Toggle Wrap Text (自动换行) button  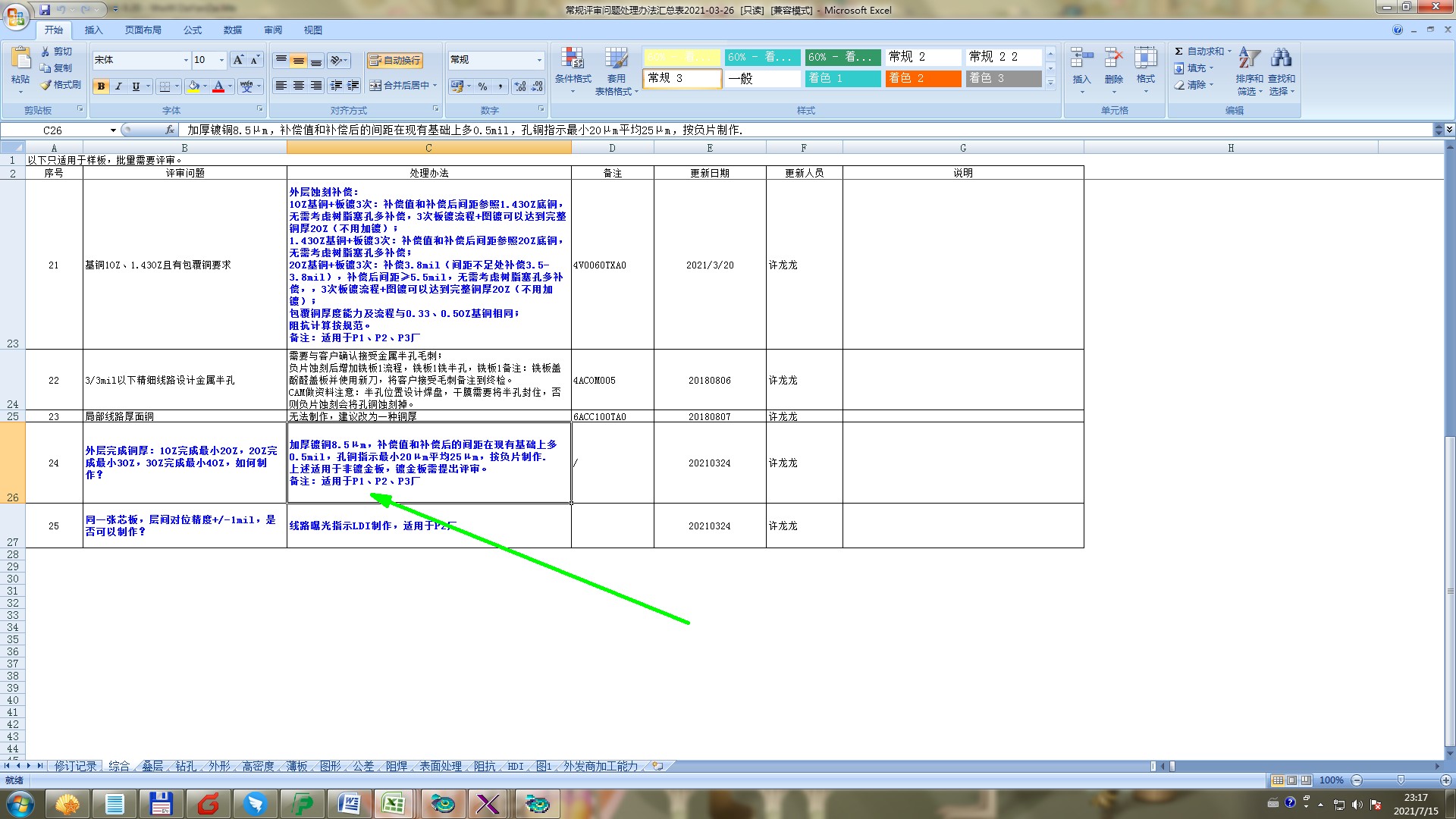pos(394,60)
